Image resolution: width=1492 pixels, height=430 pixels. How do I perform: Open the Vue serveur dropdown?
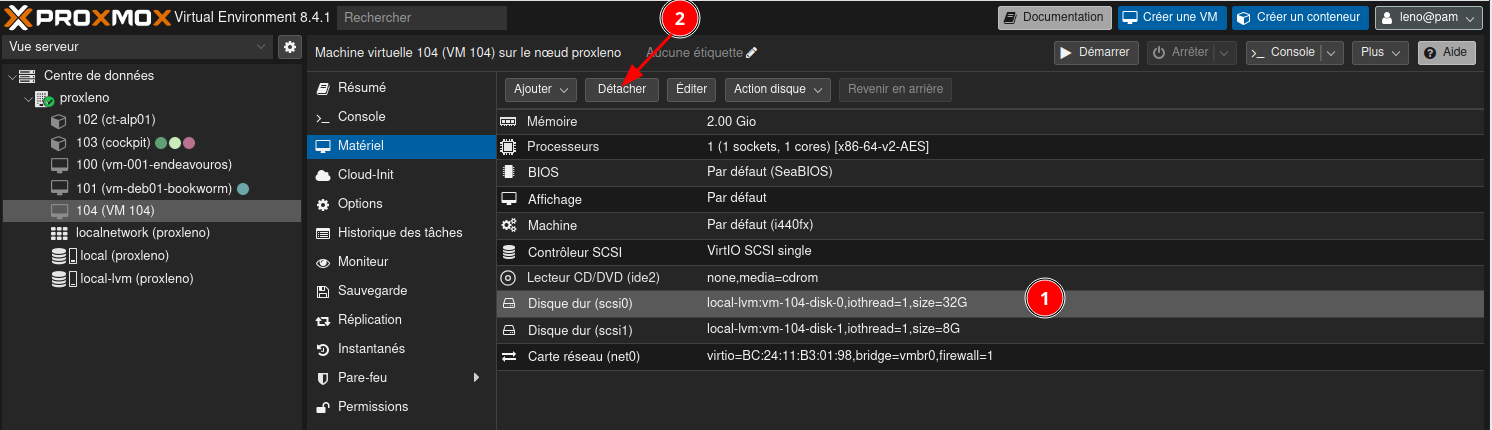point(137,47)
